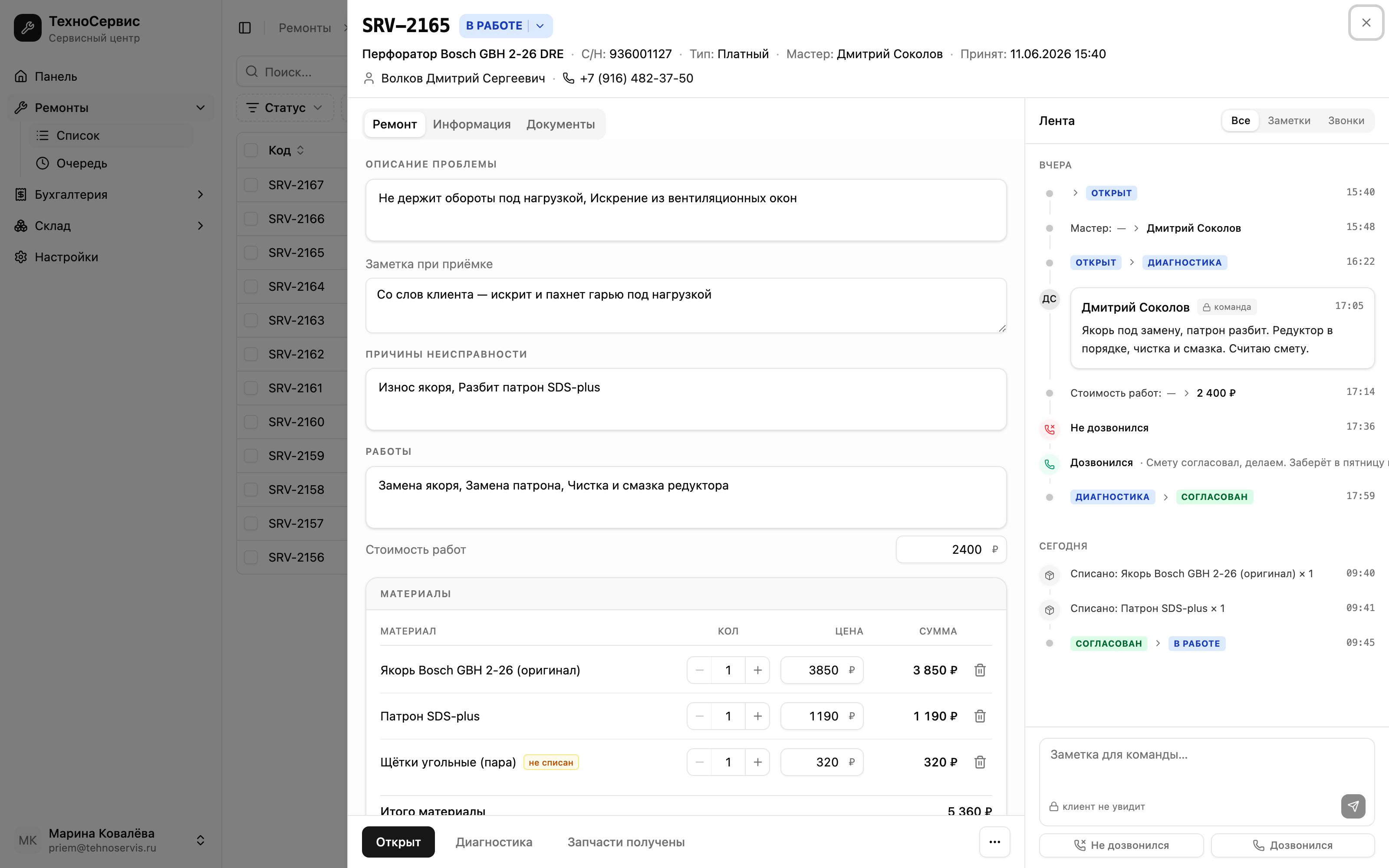Click the Запчасти получены button

625,842
